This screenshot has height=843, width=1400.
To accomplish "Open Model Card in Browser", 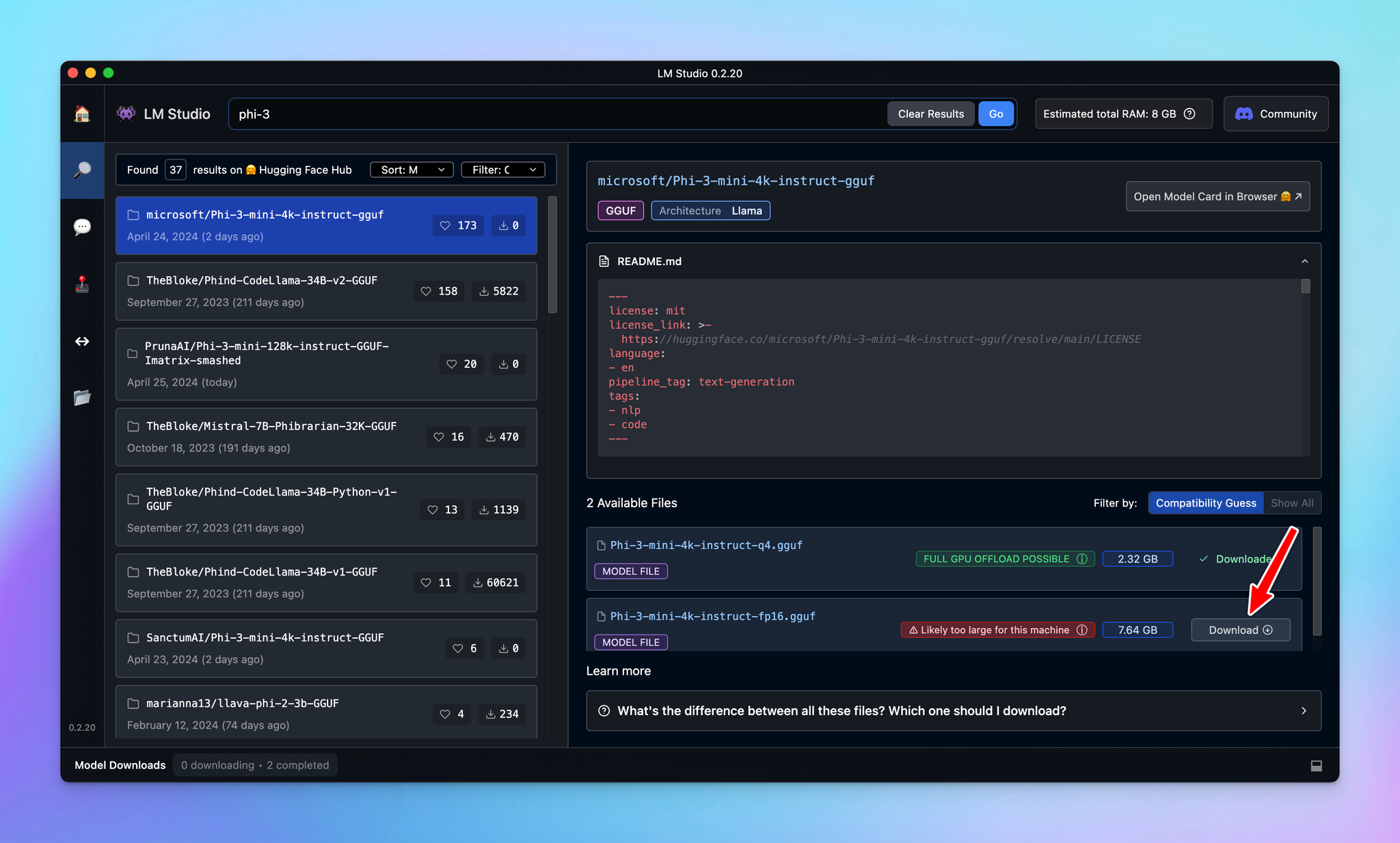I will tap(1217, 196).
